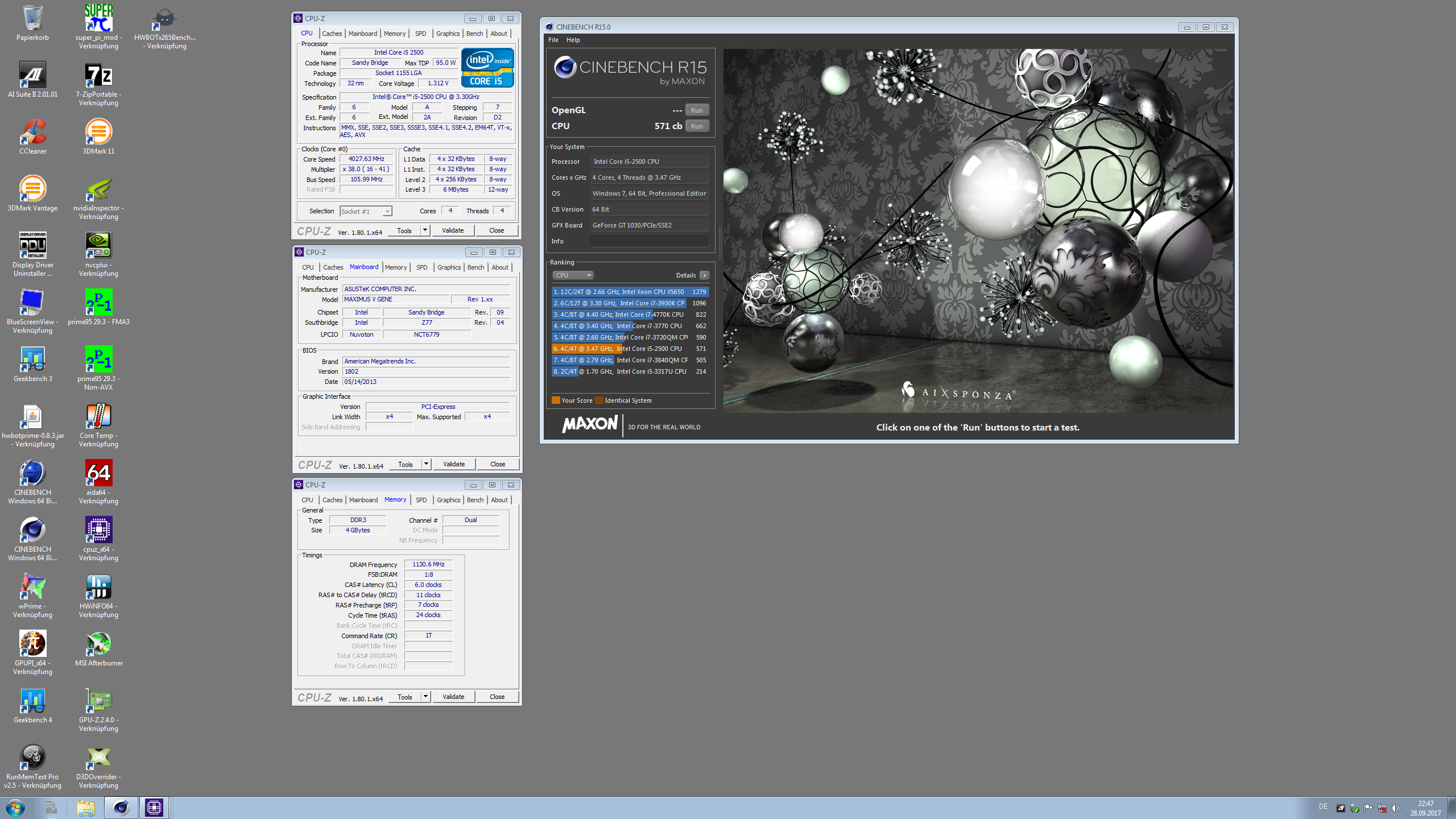
Task: Click Close button in Mainboard CPU-Z window
Action: [x=498, y=464]
